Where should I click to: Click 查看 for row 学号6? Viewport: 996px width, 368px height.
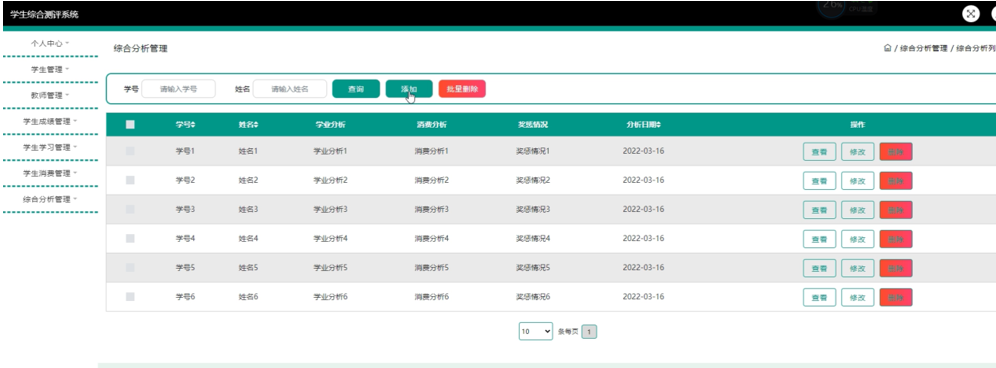click(819, 297)
